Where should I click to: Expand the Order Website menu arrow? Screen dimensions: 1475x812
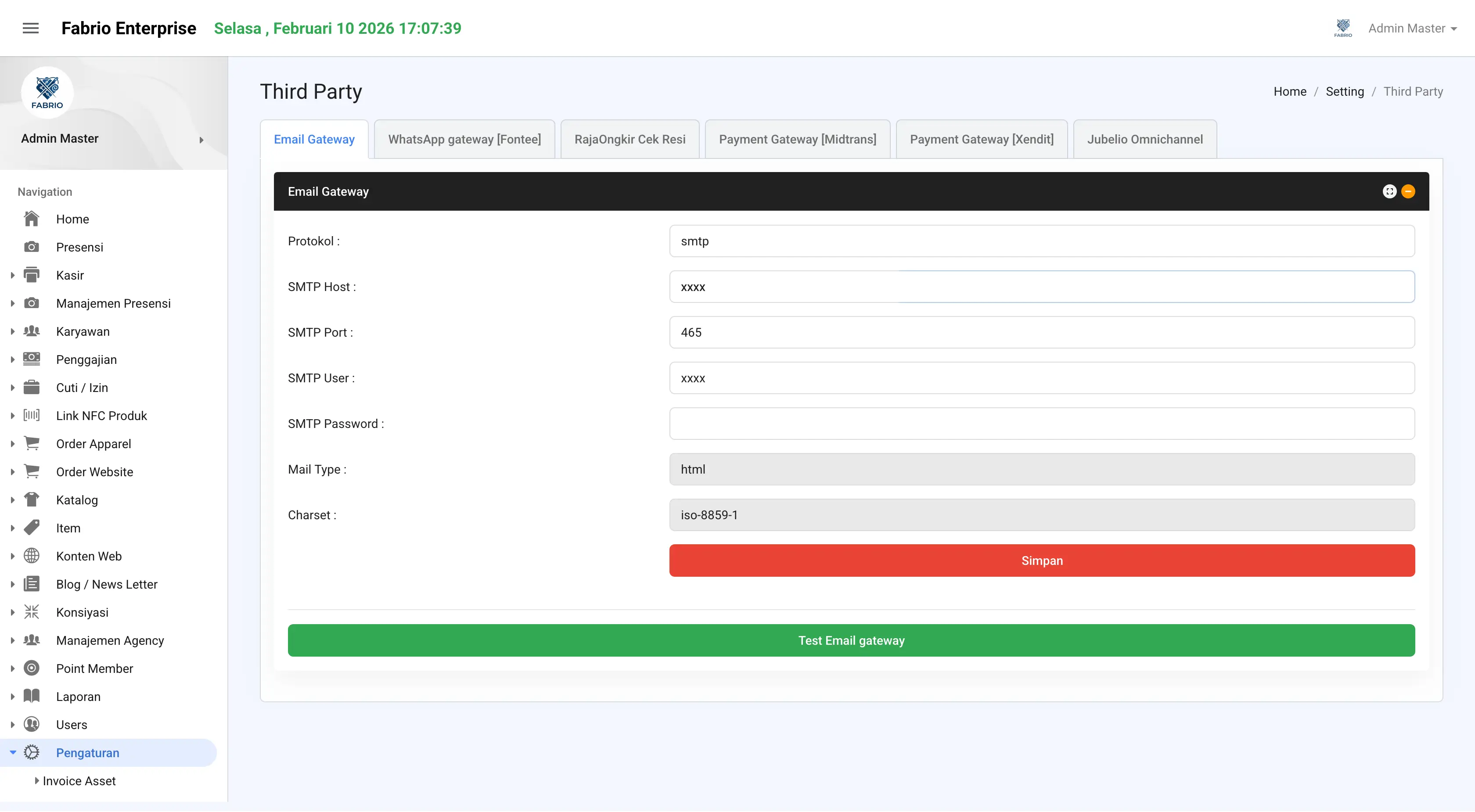13,471
